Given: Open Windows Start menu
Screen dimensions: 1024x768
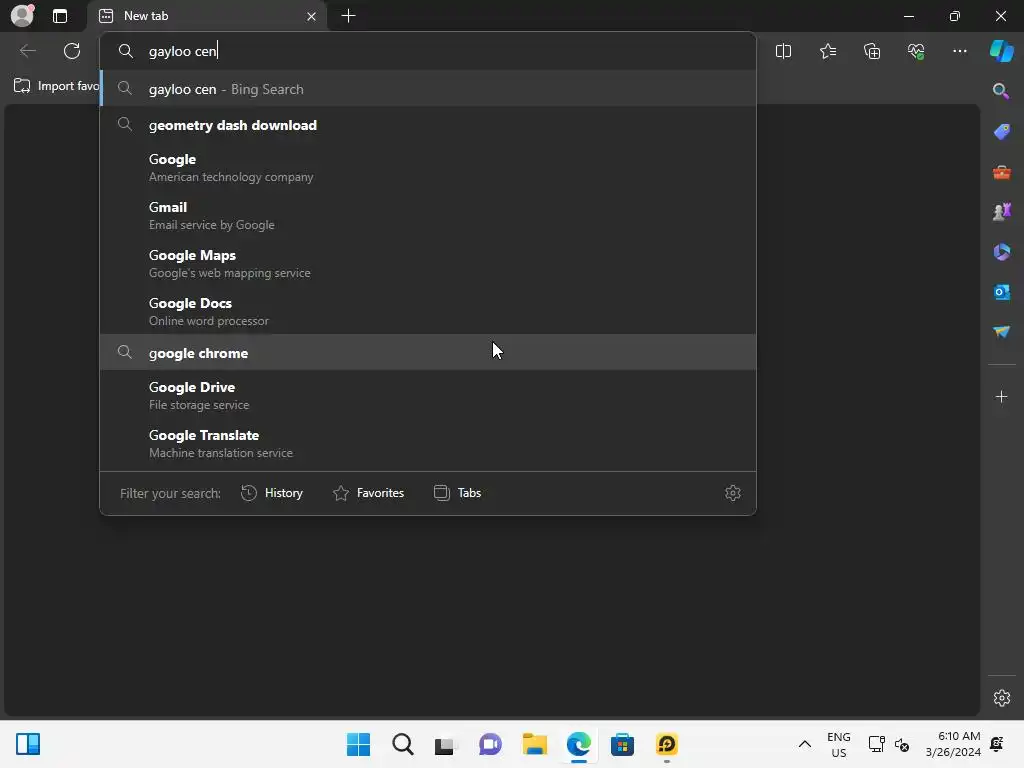Looking at the screenshot, I should coord(358,744).
